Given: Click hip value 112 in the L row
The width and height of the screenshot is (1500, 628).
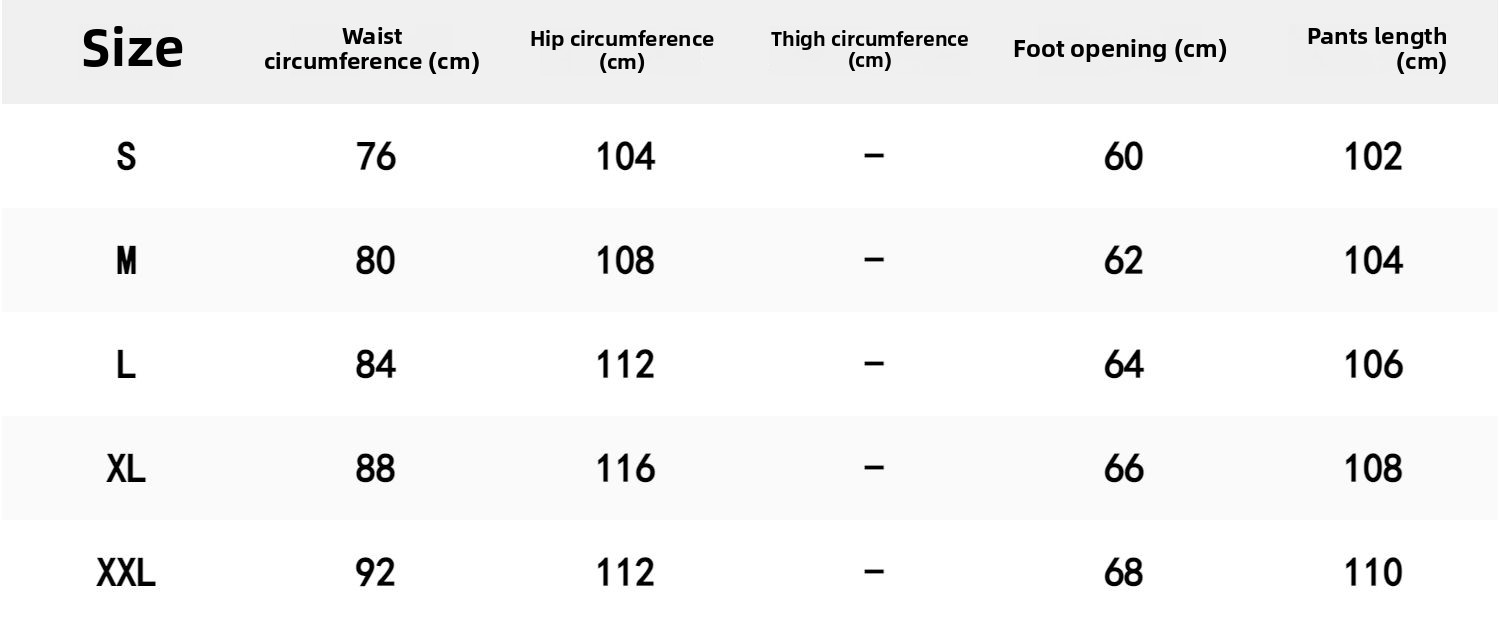Looking at the screenshot, I should 625,365.
